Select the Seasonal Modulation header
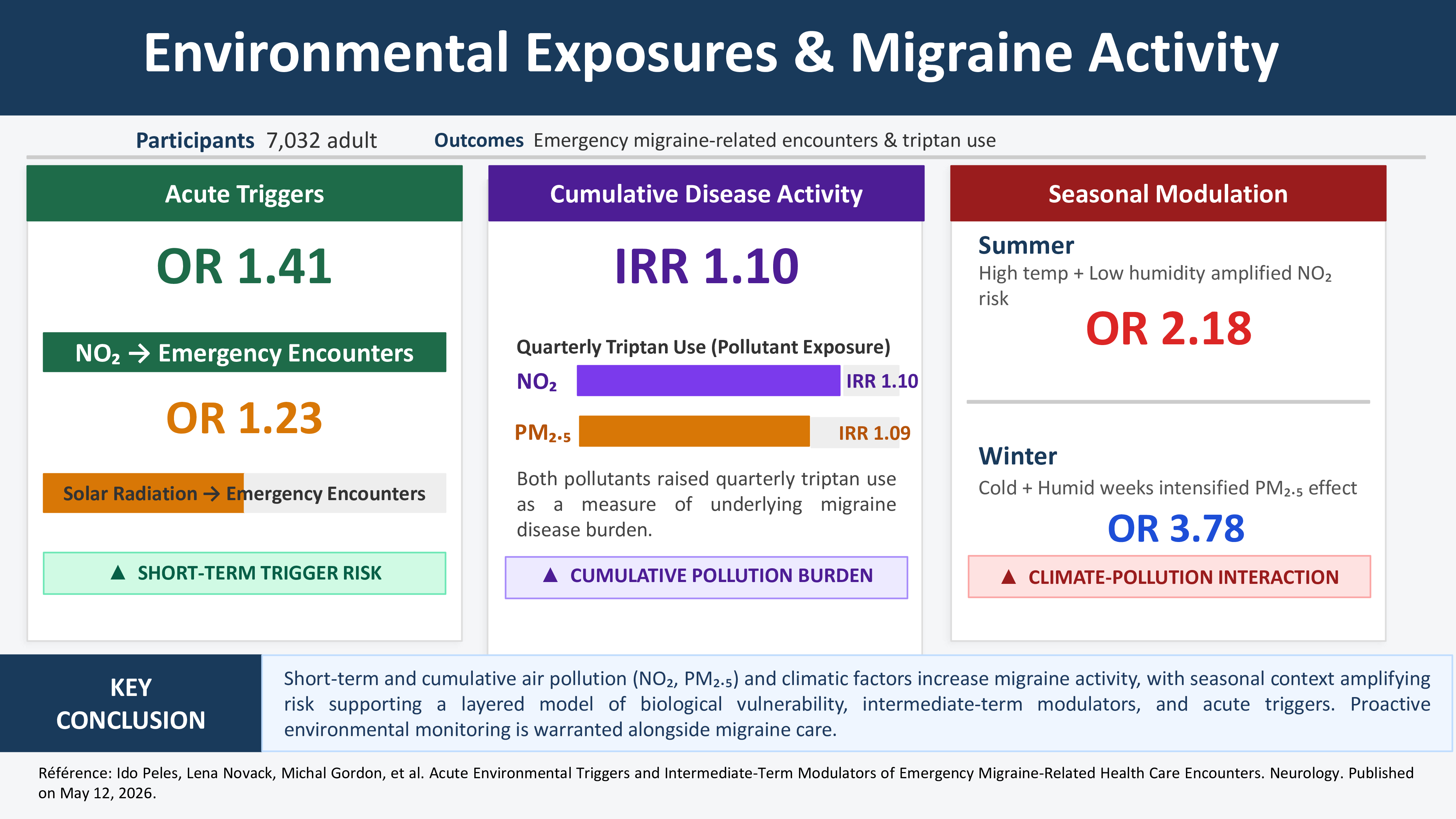This screenshot has width=1456, height=819. click(1168, 193)
